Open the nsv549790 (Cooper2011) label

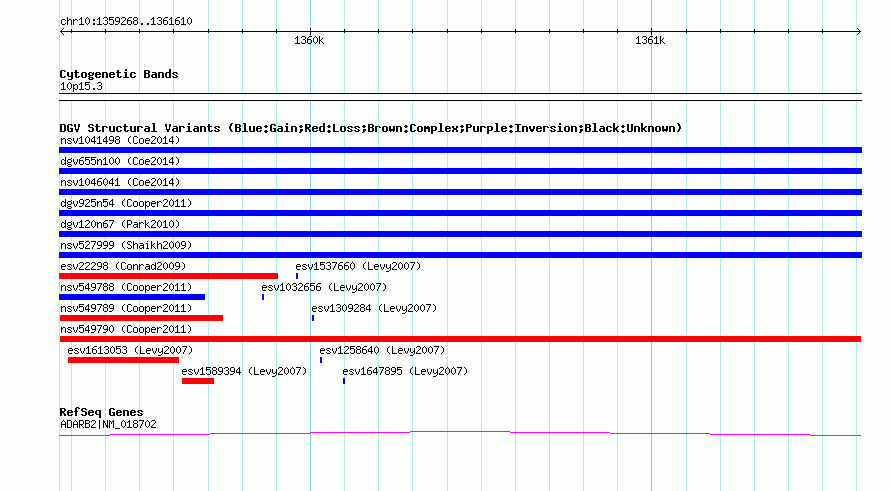pos(126,329)
